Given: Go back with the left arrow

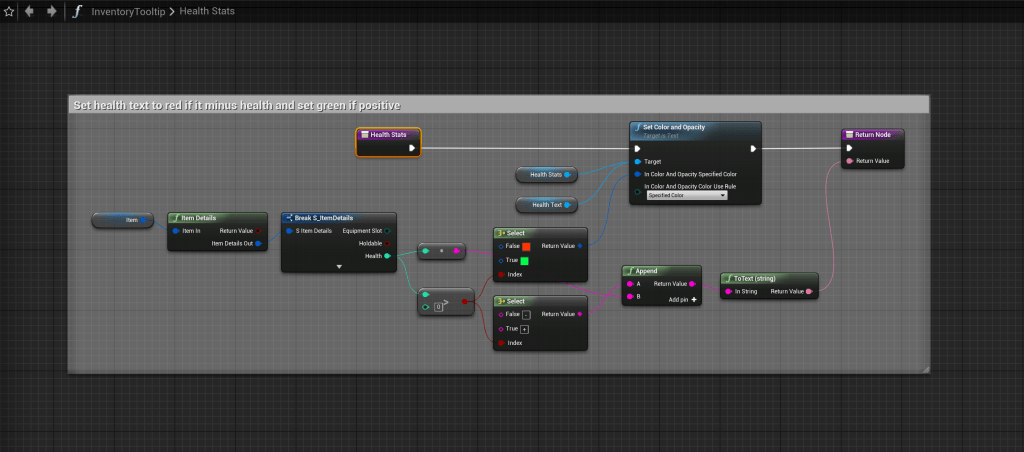Looking at the screenshot, I should tap(29, 11).
